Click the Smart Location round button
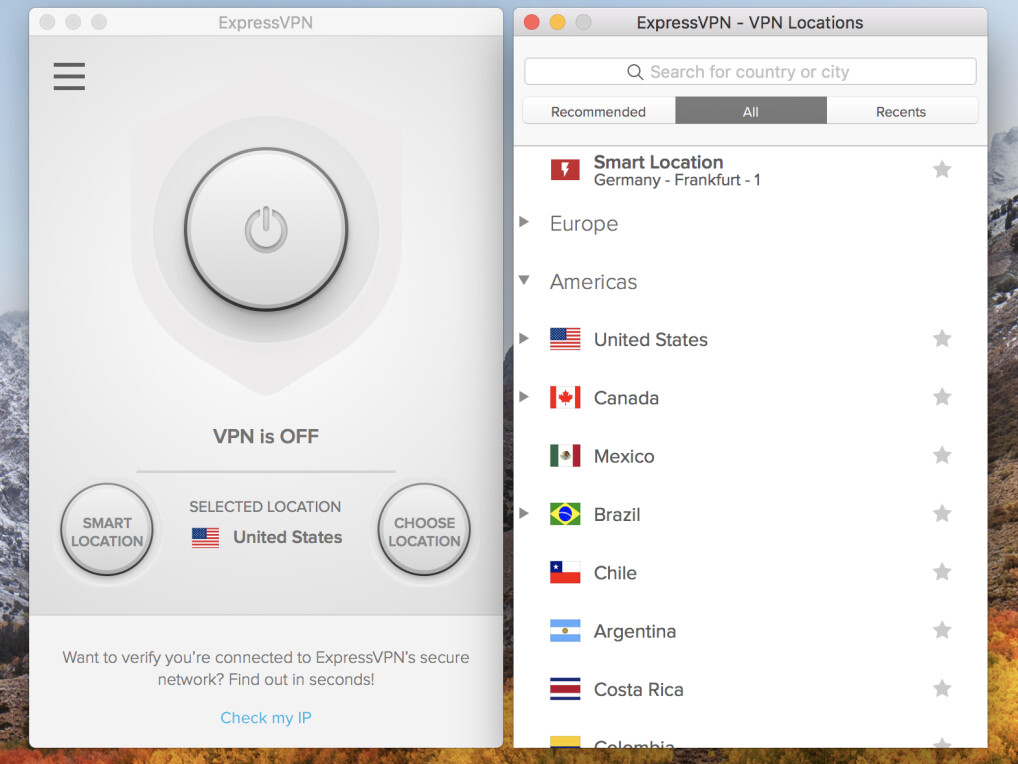This screenshot has width=1018, height=764. (x=107, y=530)
